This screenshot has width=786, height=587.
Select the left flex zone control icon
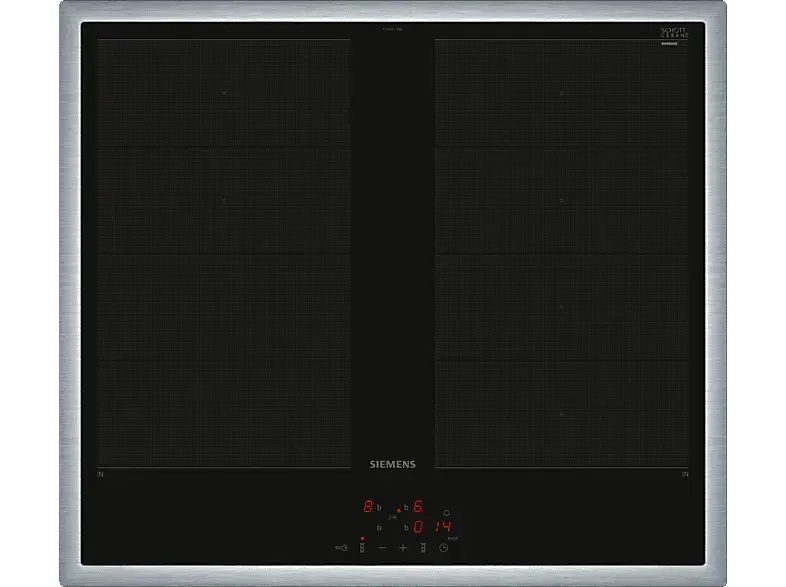pyautogui.click(x=362, y=547)
